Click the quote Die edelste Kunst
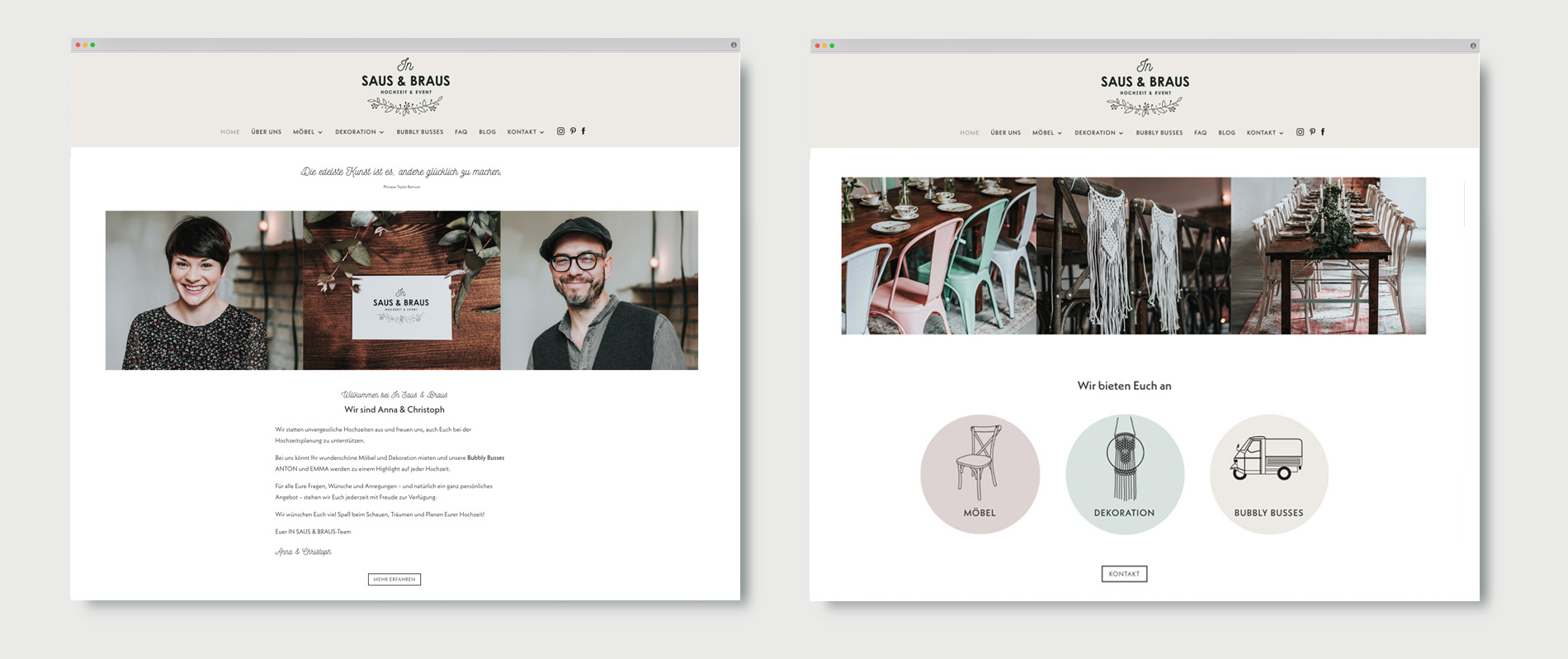The height and width of the screenshot is (659, 1568). click(x=401, y=172)
